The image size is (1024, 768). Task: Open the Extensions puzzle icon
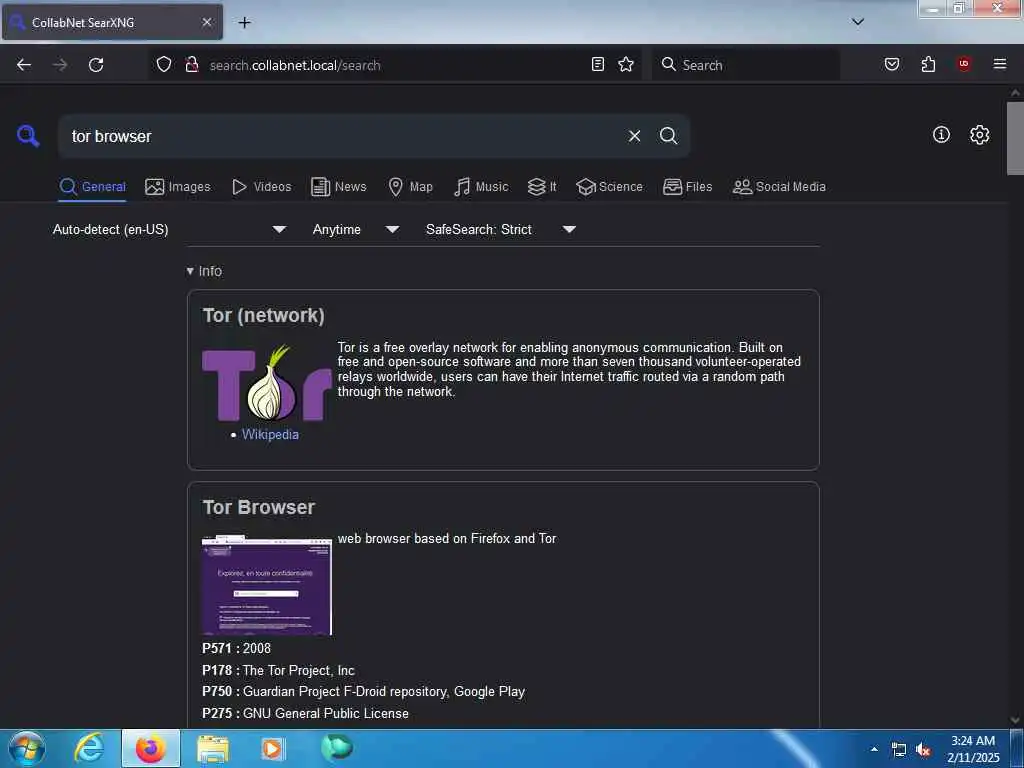click(928, 64)
